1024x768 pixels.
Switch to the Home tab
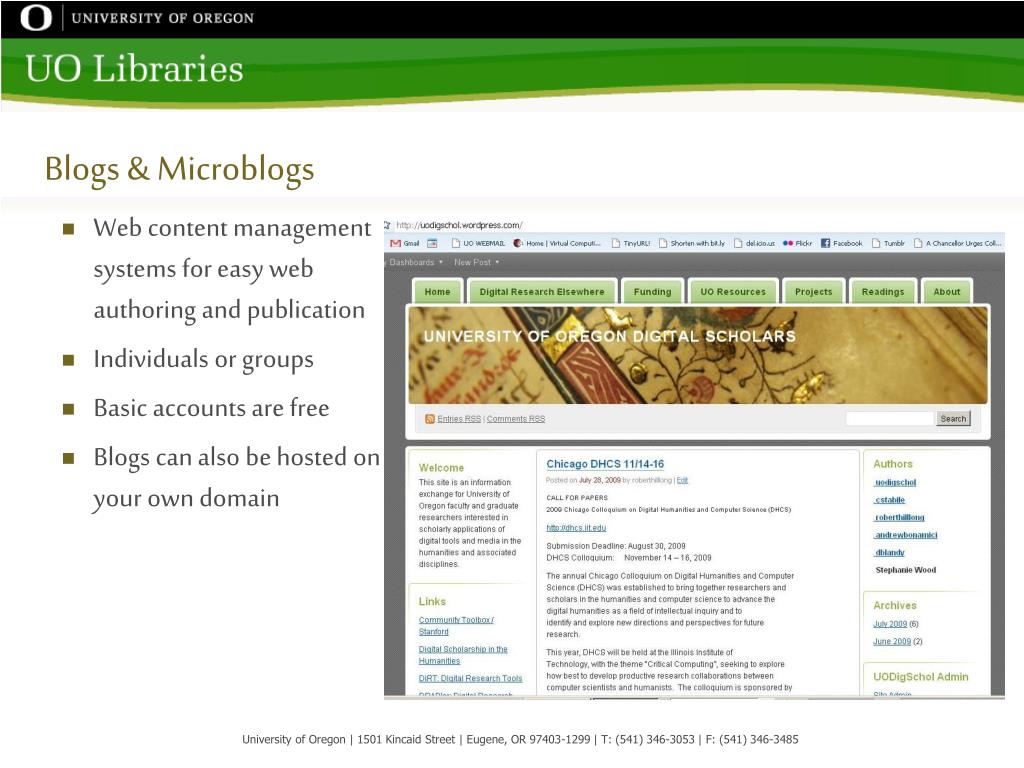438,292
